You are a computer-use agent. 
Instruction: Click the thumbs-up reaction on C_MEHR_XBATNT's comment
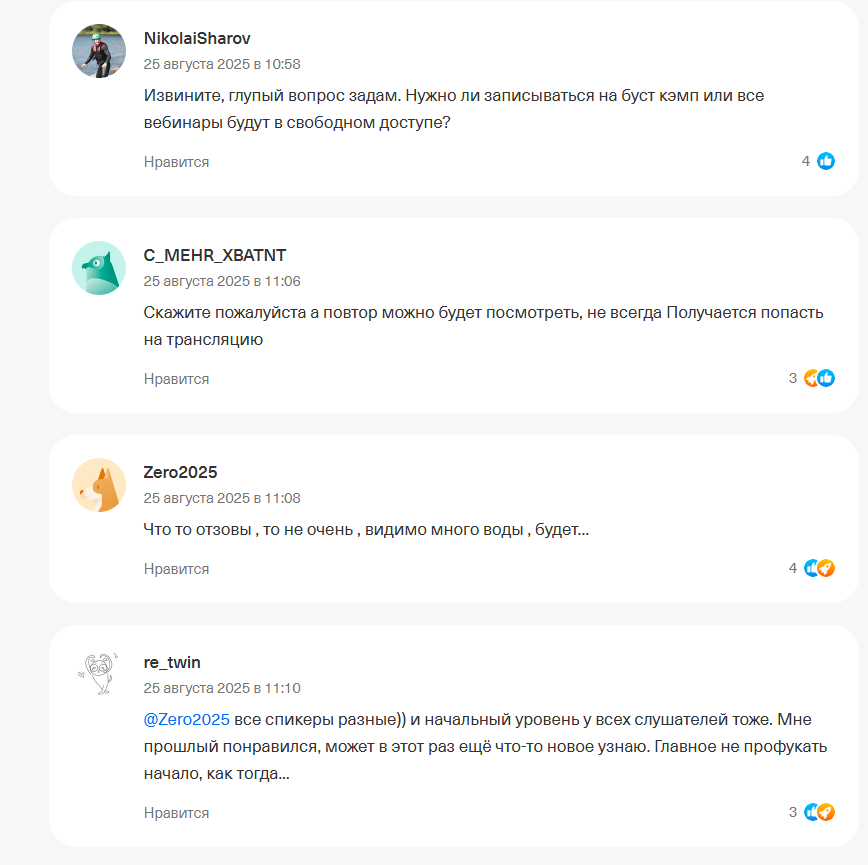tap(827, 378)
